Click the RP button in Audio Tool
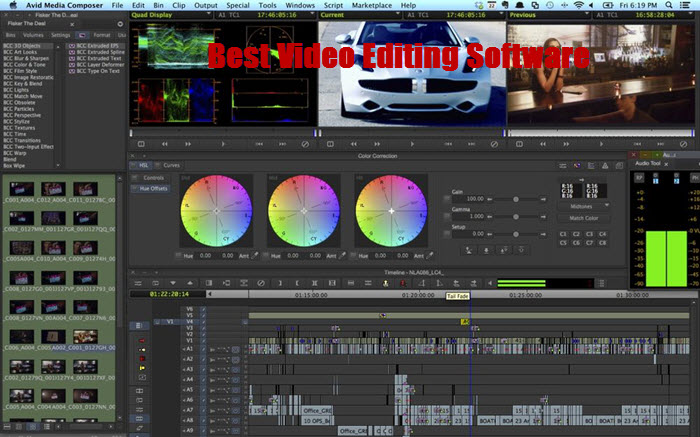The image size is (700, 437). pos(639,178)
